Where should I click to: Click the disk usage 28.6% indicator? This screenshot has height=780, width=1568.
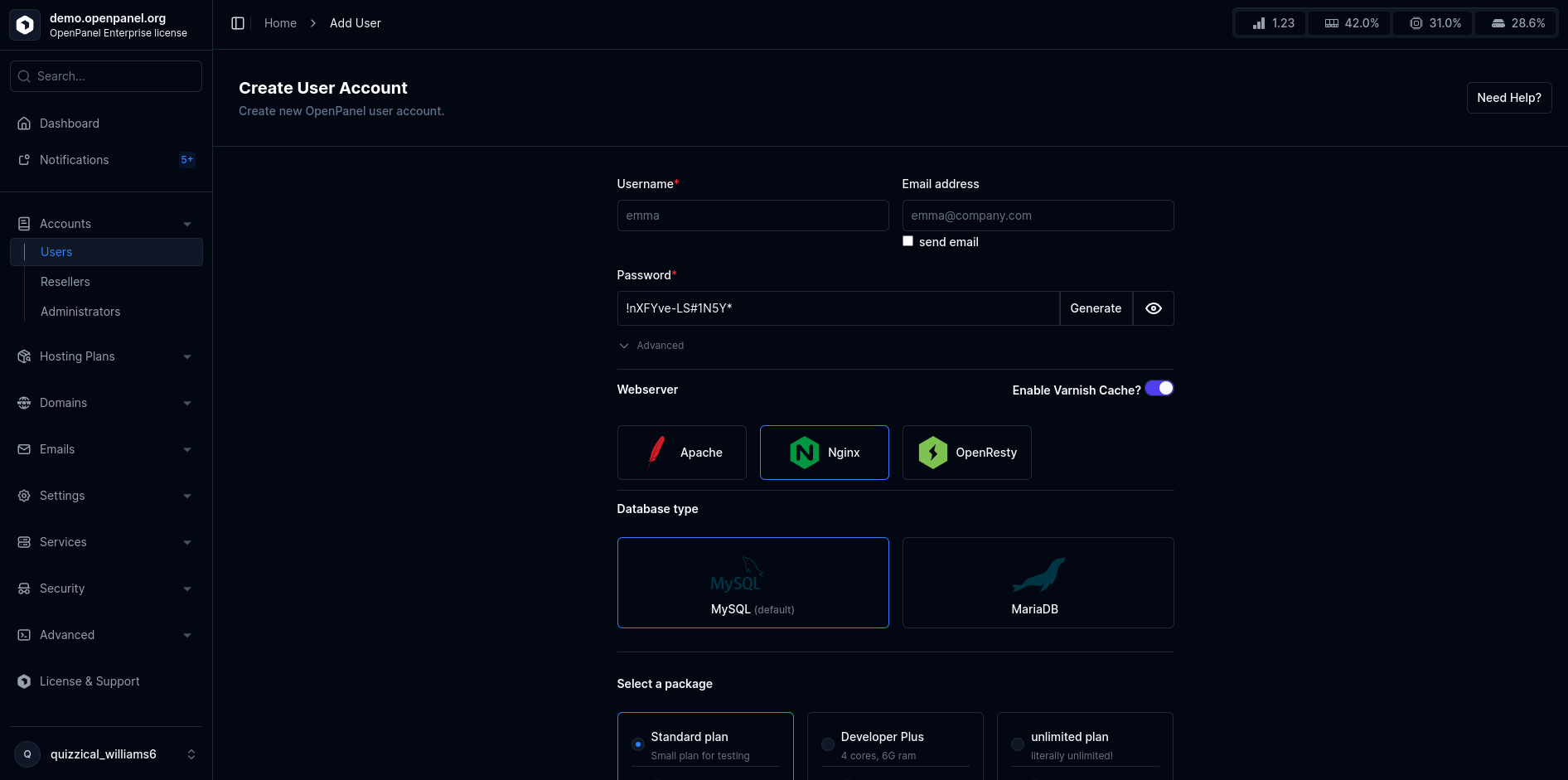(1517, 23)
